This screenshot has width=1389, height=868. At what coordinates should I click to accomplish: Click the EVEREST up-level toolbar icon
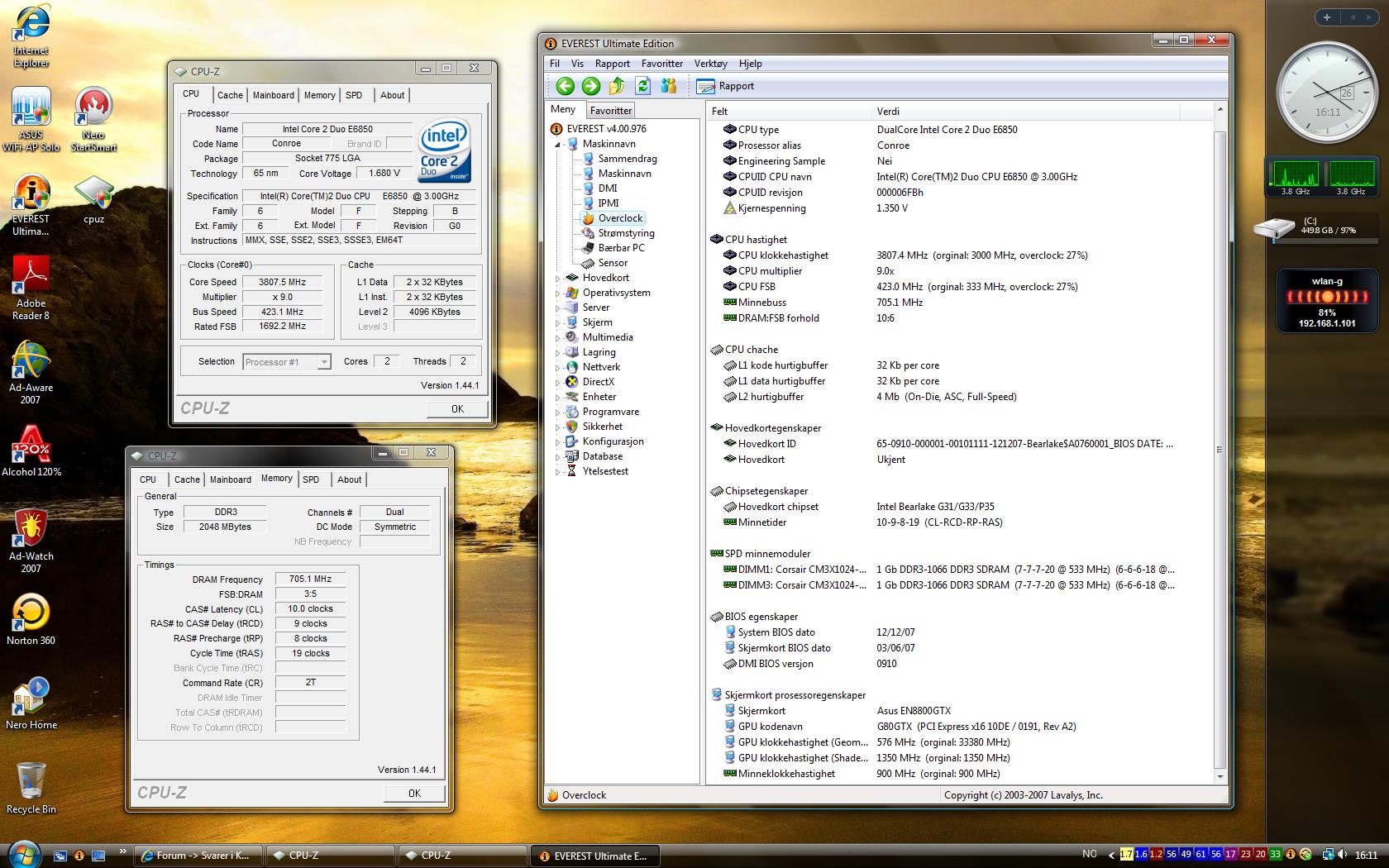617,86
